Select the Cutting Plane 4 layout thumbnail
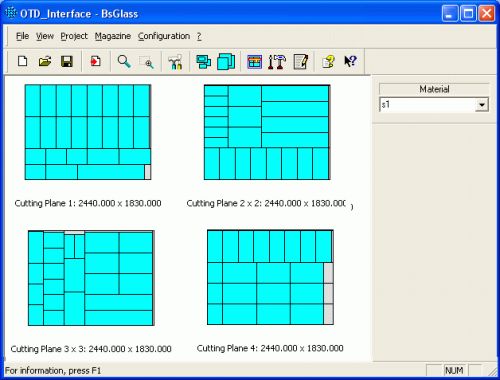The width and height of the screenshot is (500, 380). 270,277
